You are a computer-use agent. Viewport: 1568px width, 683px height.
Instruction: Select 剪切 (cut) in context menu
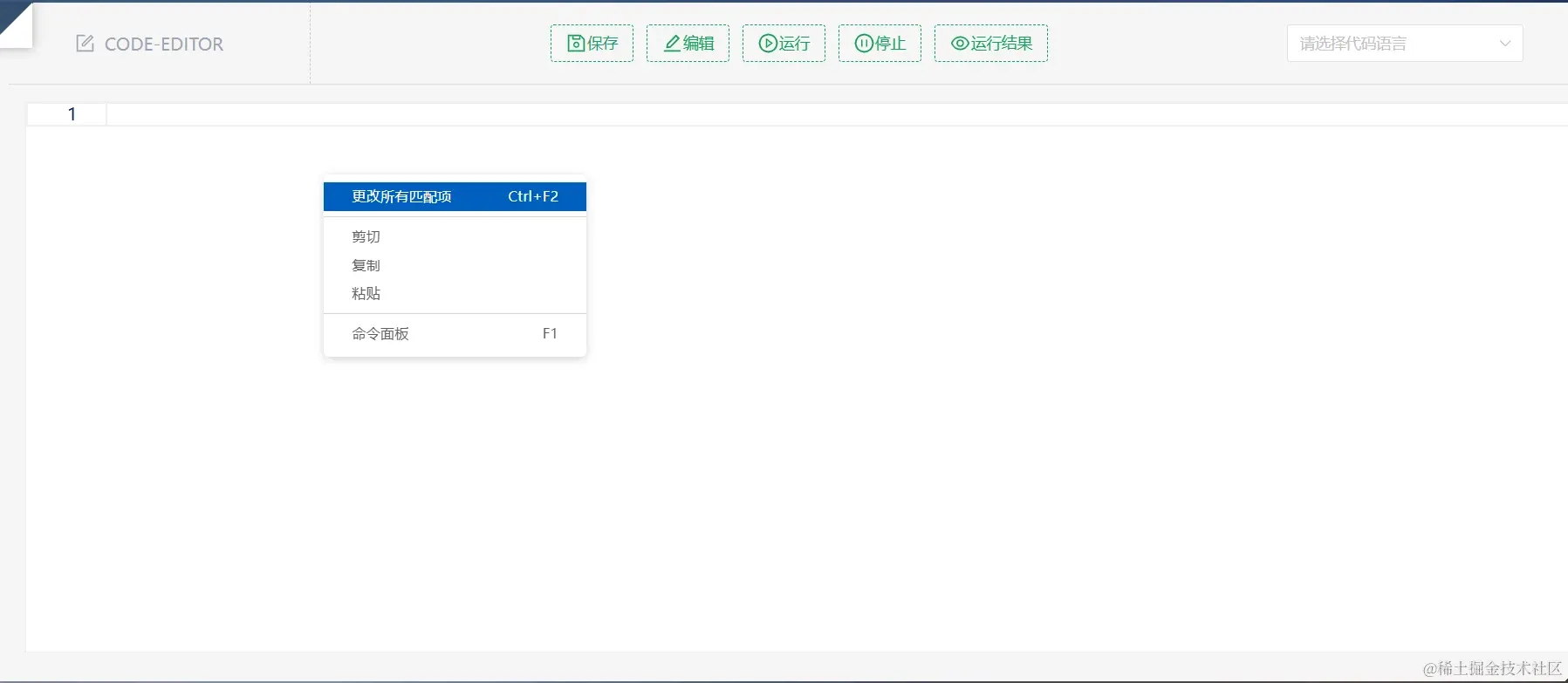pyautogui.click(x=455, y=236)
